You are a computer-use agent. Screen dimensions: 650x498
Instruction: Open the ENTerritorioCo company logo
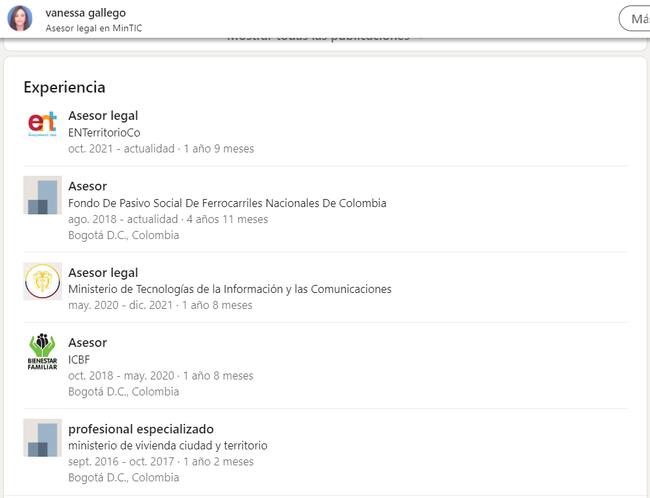[42, 124]
